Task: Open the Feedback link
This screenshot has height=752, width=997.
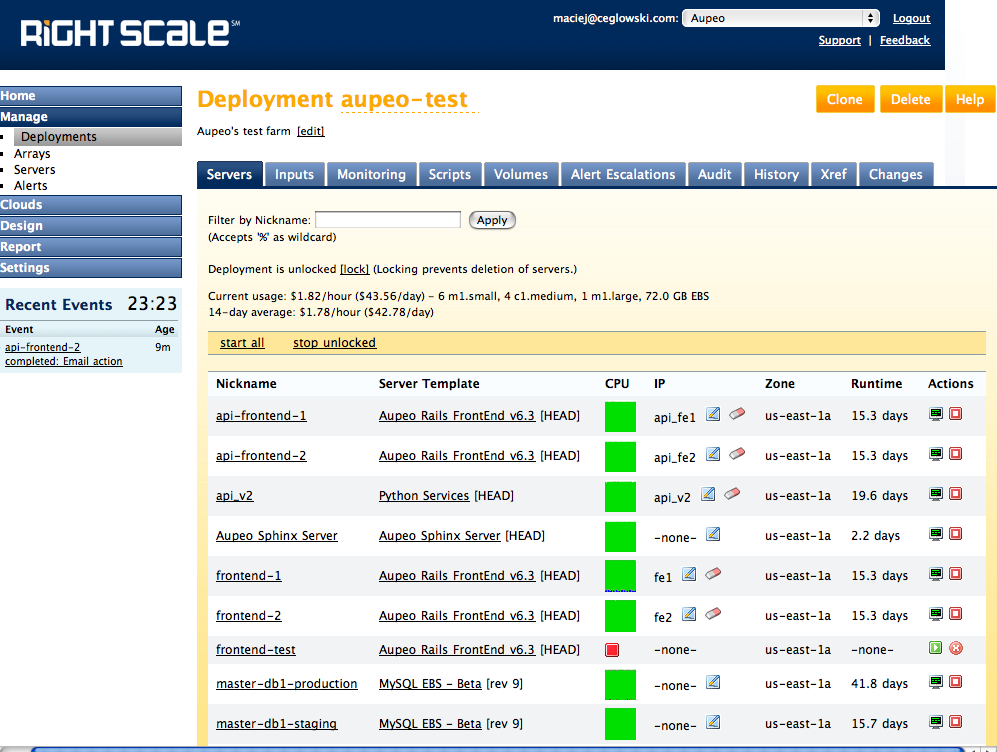Action: (x=905, y=40)
